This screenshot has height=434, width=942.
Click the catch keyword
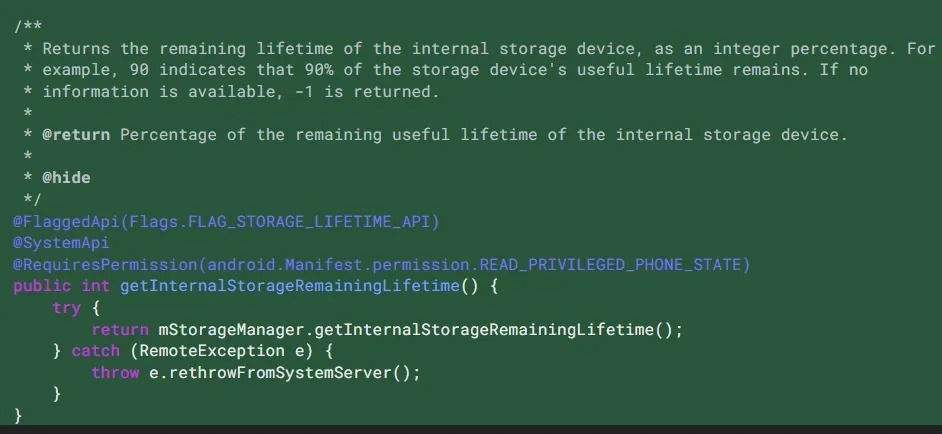[x=95, y=351]
